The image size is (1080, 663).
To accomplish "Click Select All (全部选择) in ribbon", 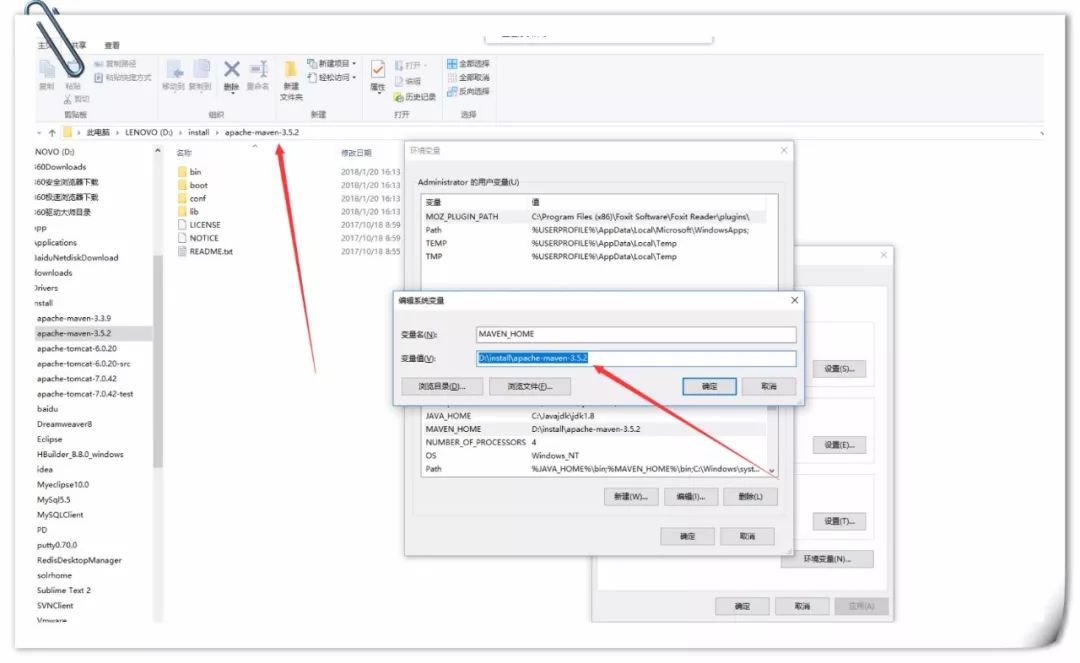I will [x=468, y=64].
